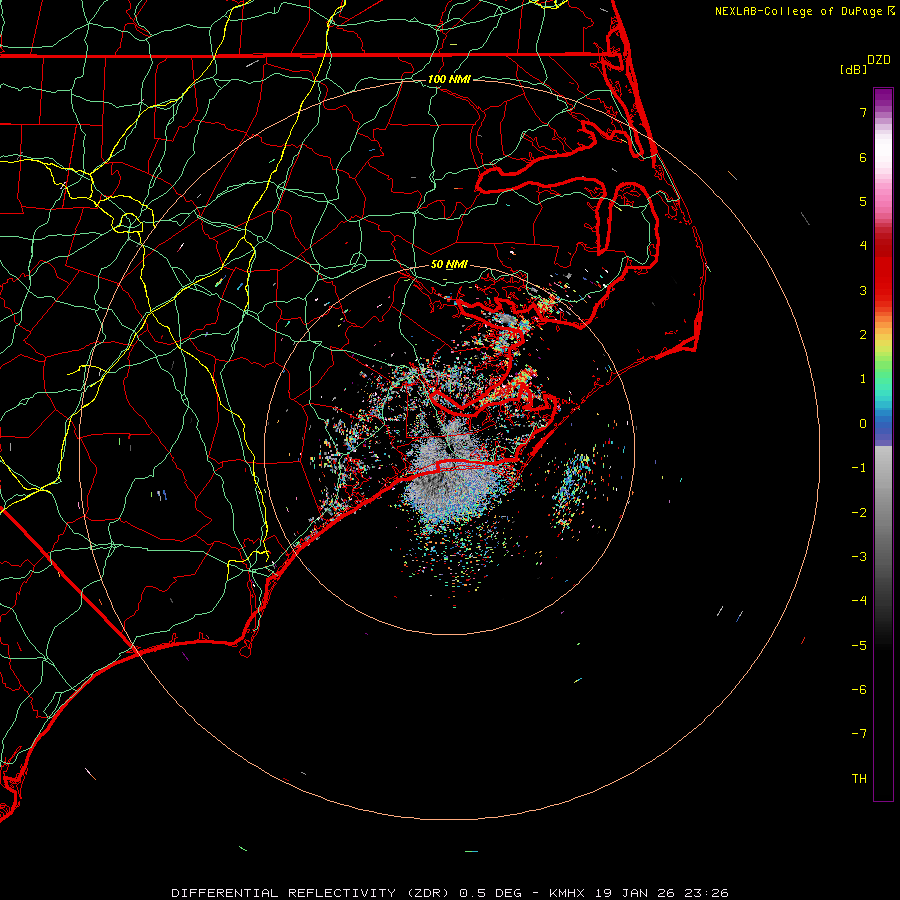Click the -5 dB scale label
Viewport: 900px width, 900px height.
tap(859, 646)
